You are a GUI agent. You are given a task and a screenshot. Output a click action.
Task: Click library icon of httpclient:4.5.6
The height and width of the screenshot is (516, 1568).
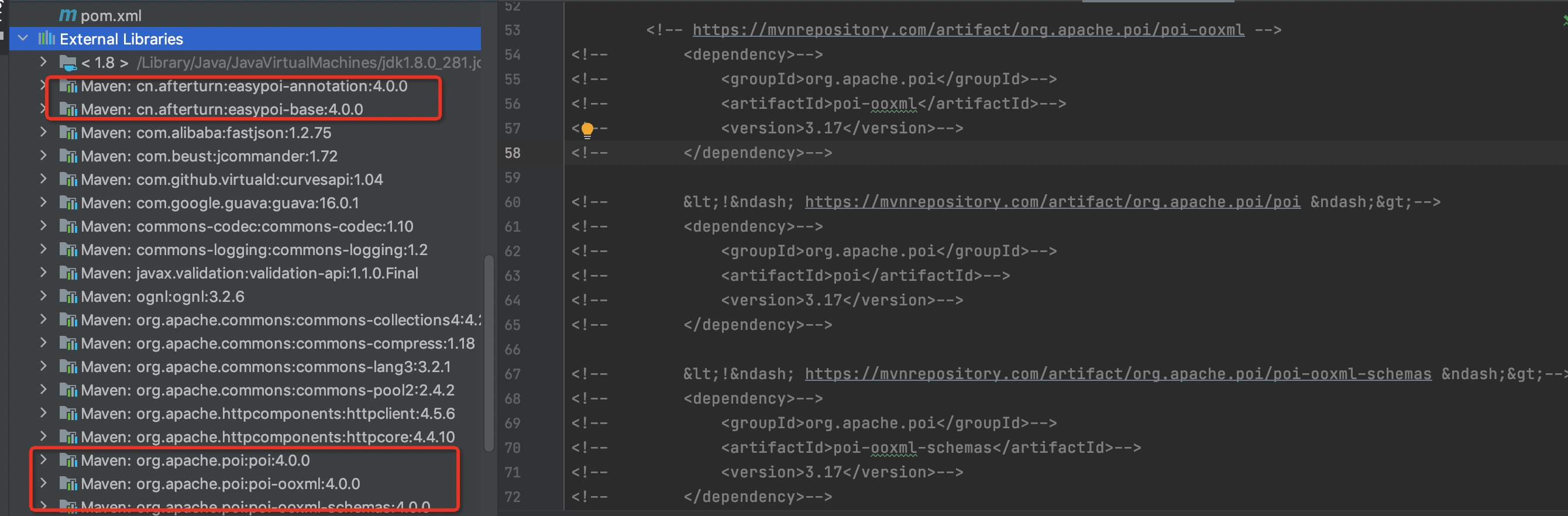point(68,414)
